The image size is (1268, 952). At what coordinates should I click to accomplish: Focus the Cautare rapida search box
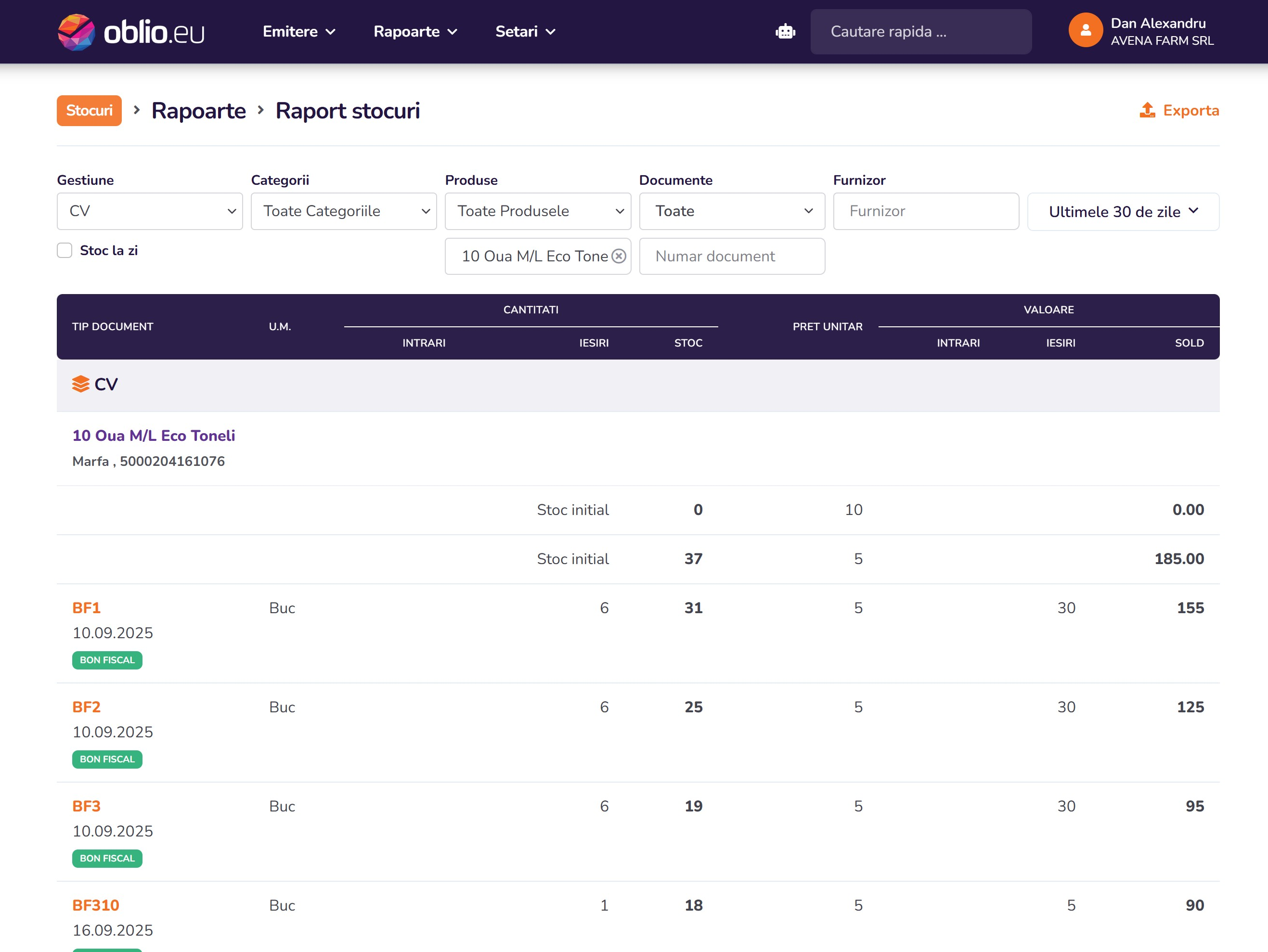[x=920, y=31]
